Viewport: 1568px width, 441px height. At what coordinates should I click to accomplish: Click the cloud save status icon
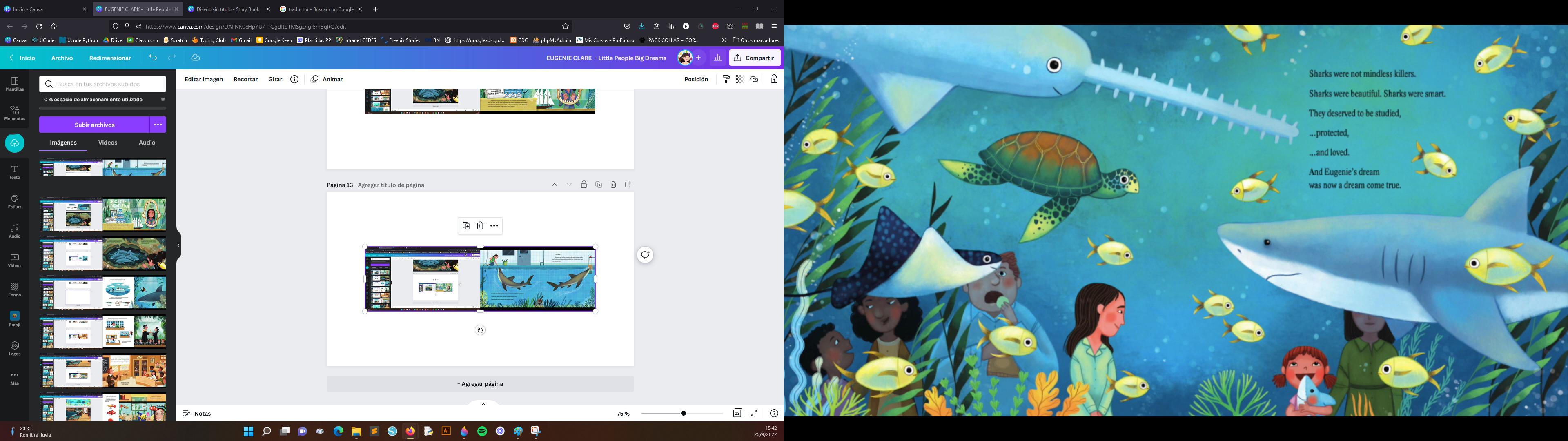pyautogui.click(x=196, y=58)
